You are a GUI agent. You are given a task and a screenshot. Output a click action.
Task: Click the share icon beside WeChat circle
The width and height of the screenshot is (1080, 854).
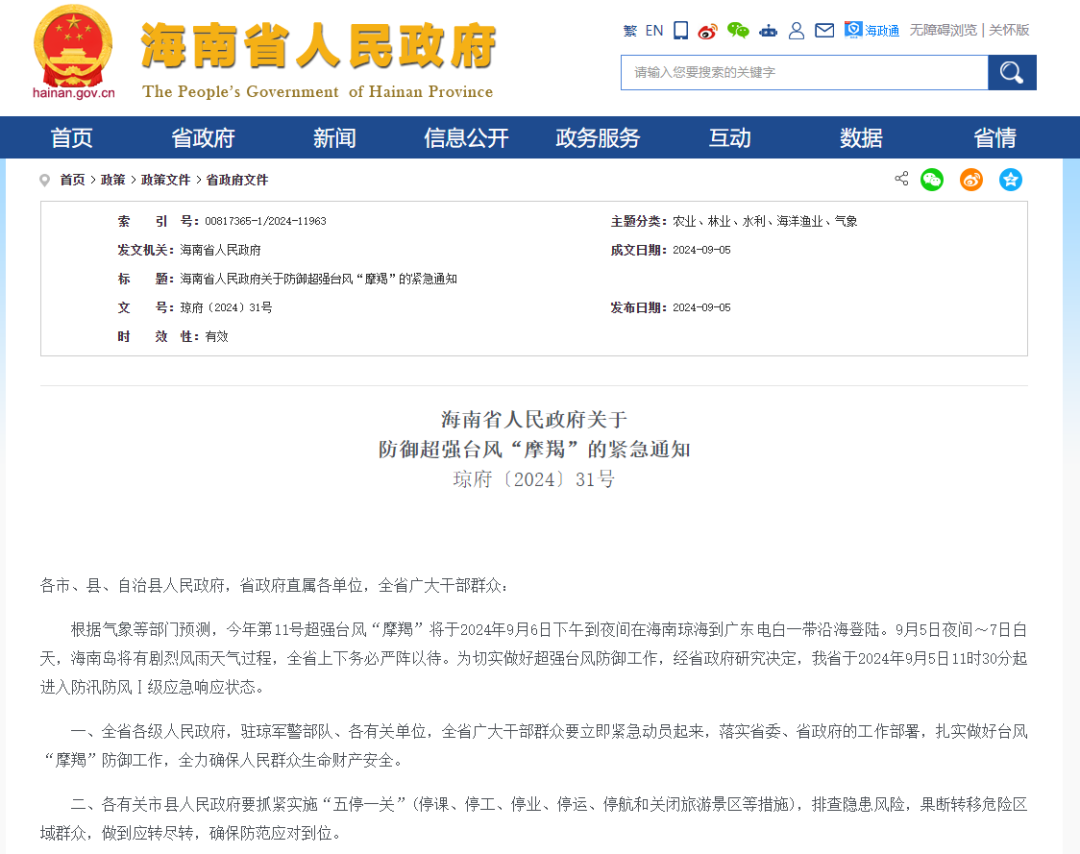pyautogui.click(x=901, y=179)
